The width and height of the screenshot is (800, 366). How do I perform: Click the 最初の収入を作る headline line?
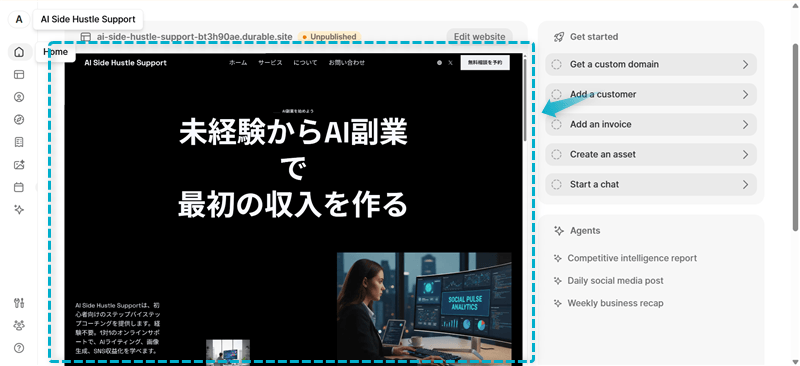point(293,206)
